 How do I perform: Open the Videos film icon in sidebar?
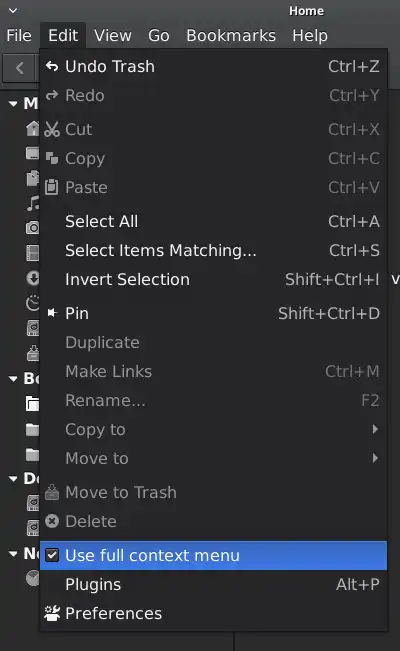pos(32,253)
